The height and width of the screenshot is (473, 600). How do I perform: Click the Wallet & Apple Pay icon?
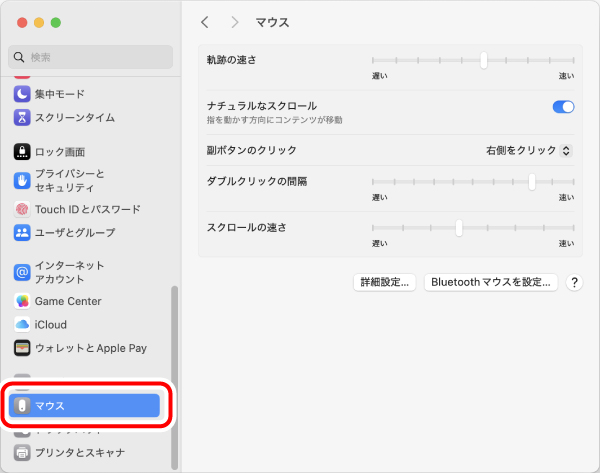click(x=22, y=348)
